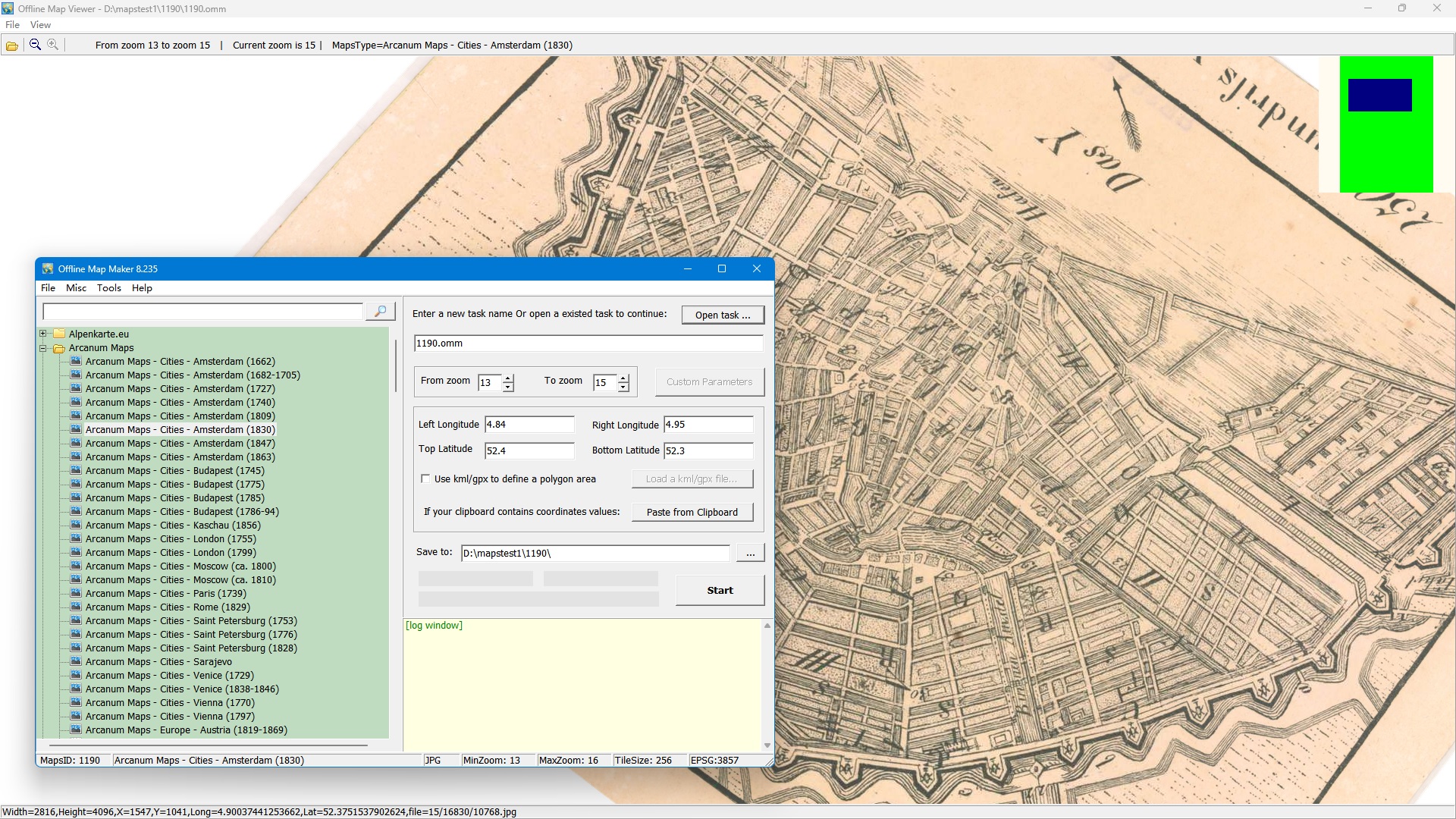The width and height of the screenshot is (1456, 819).
Task: Click the zoom out magnifier icon
Action: pos(35,45)
